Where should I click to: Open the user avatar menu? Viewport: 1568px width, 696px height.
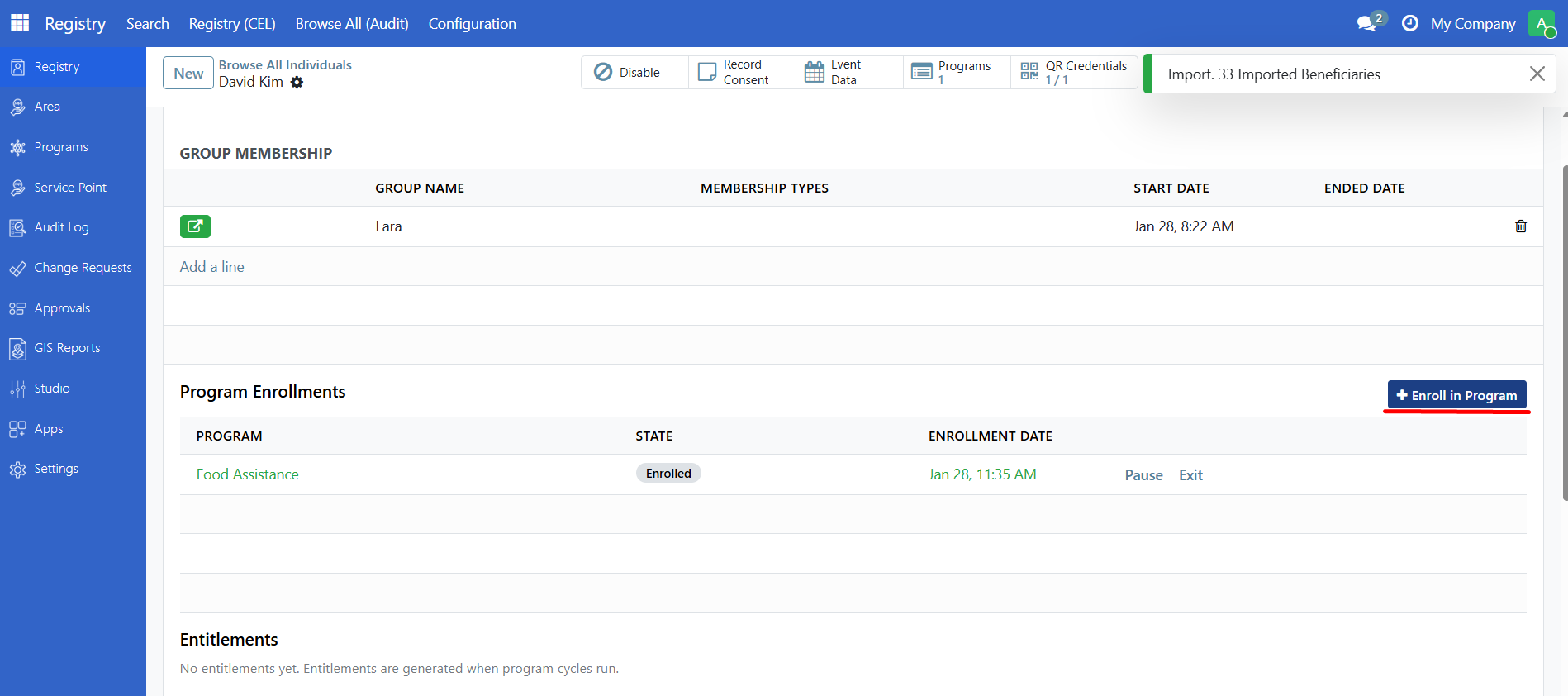(x=1542, y=24)
